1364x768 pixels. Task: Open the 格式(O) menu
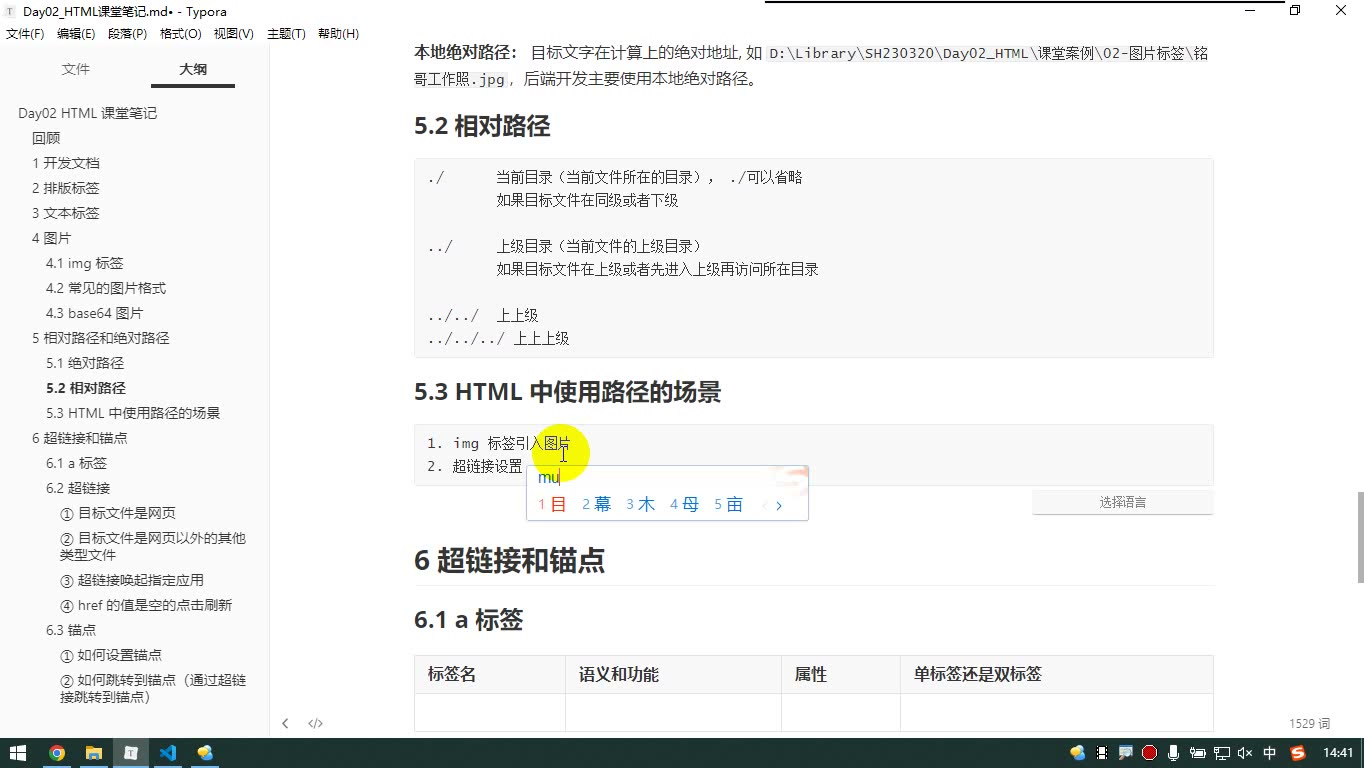click(181, 34)
